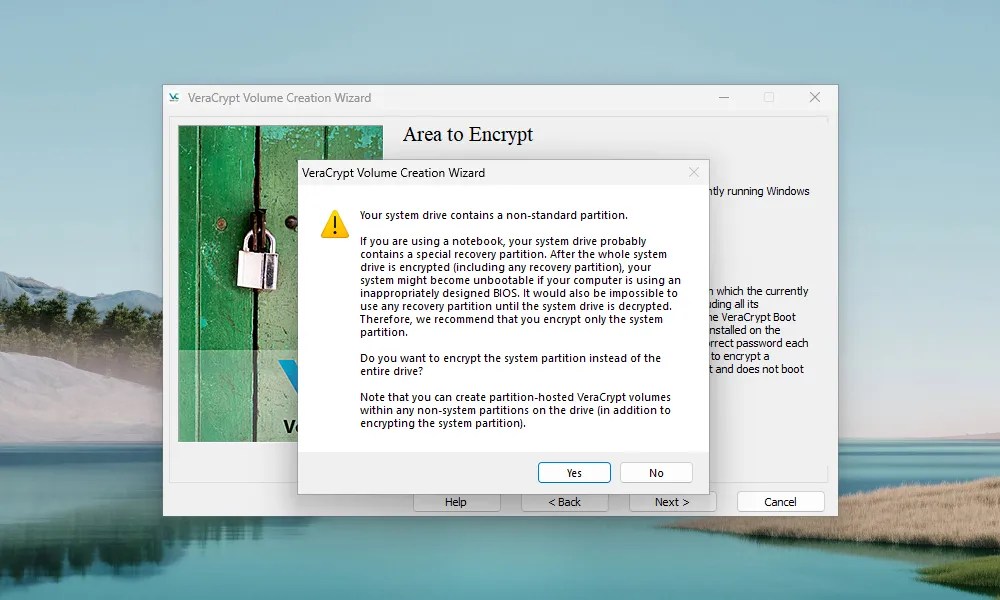Click Yes to encrypt only the system partition
The height and width of the screenshot is (600, 1000).
pyautogui.click(x=574, y=472)
